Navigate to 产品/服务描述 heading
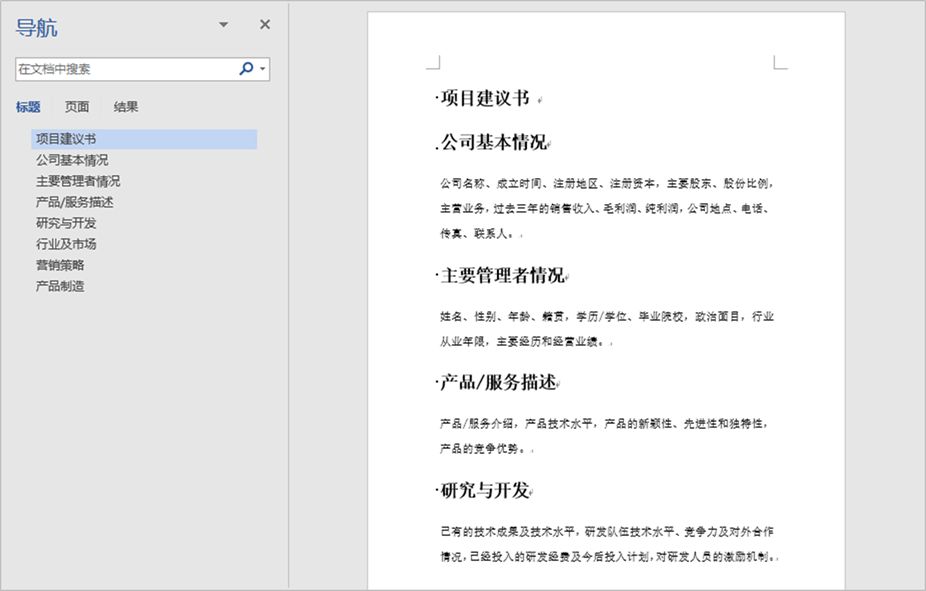The image size is (926, 591). [x=71, y=201]
